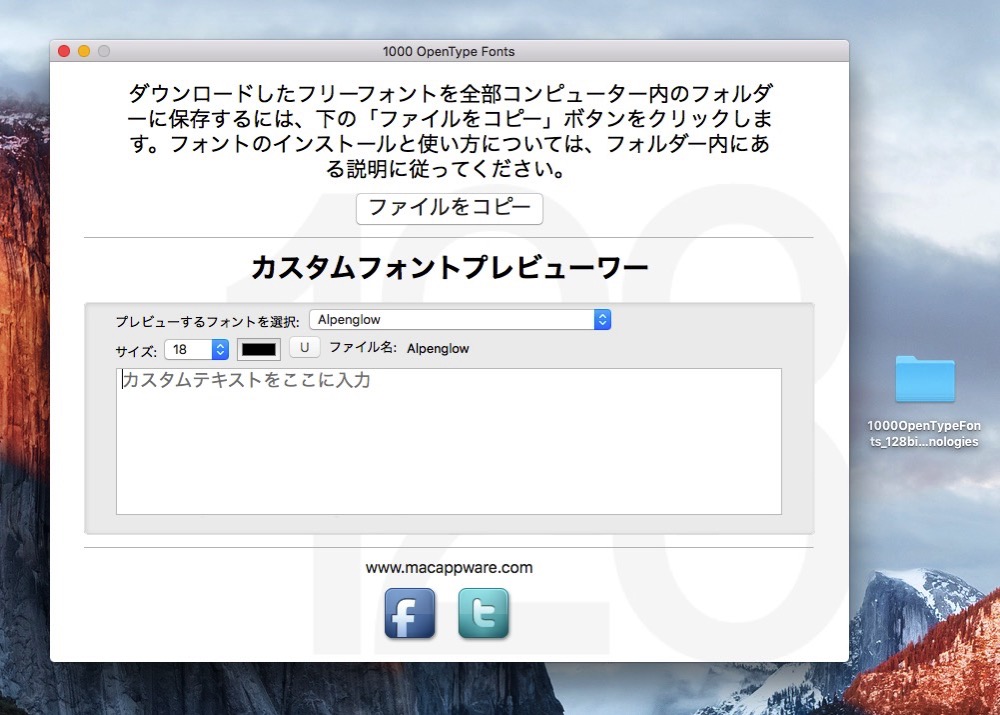Viewport: 1000px width, 715px height.
Task: Click the Japanese instruction paragraph about copying fonts
Action: click(x=450, y=131)
